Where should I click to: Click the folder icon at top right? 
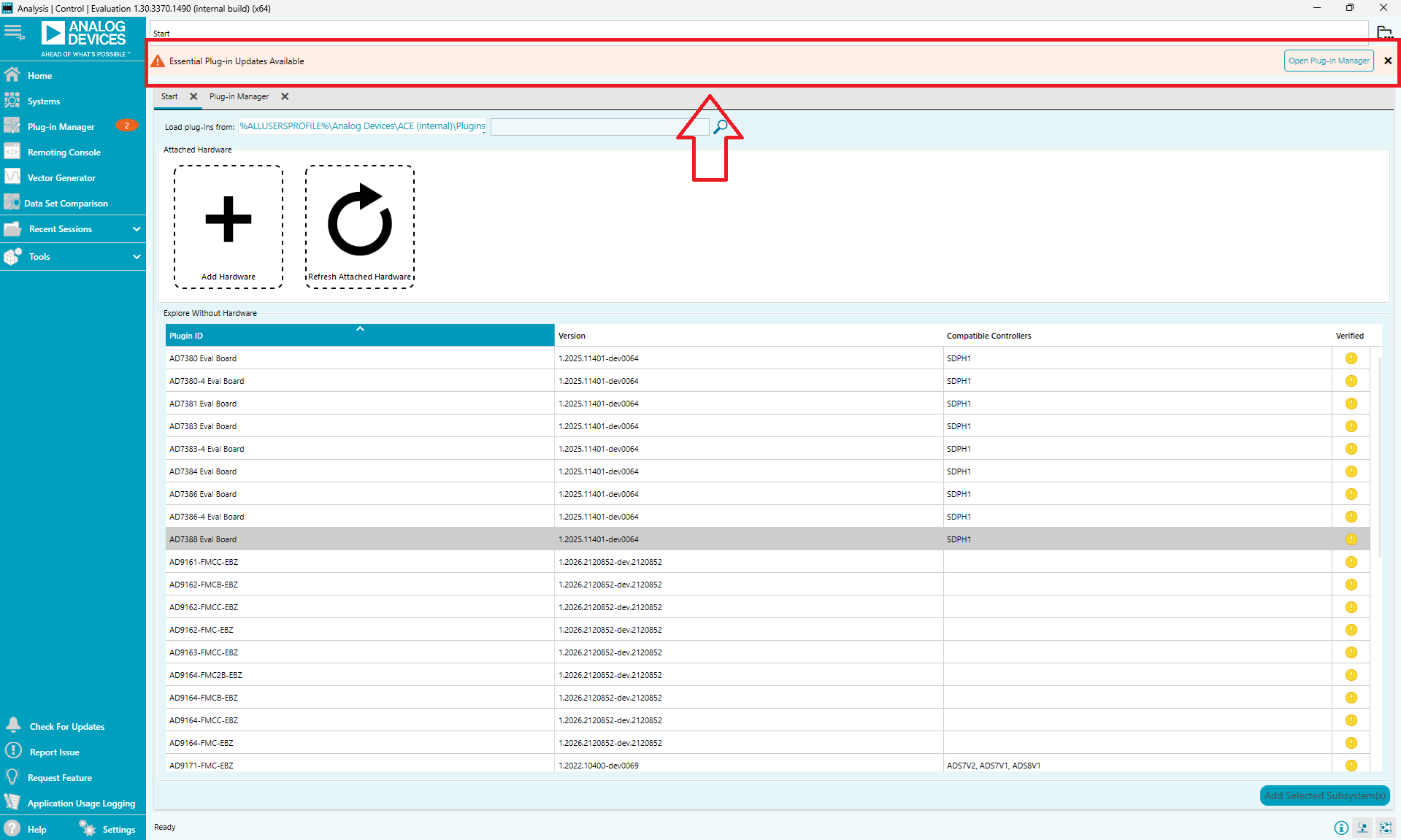1384,33
